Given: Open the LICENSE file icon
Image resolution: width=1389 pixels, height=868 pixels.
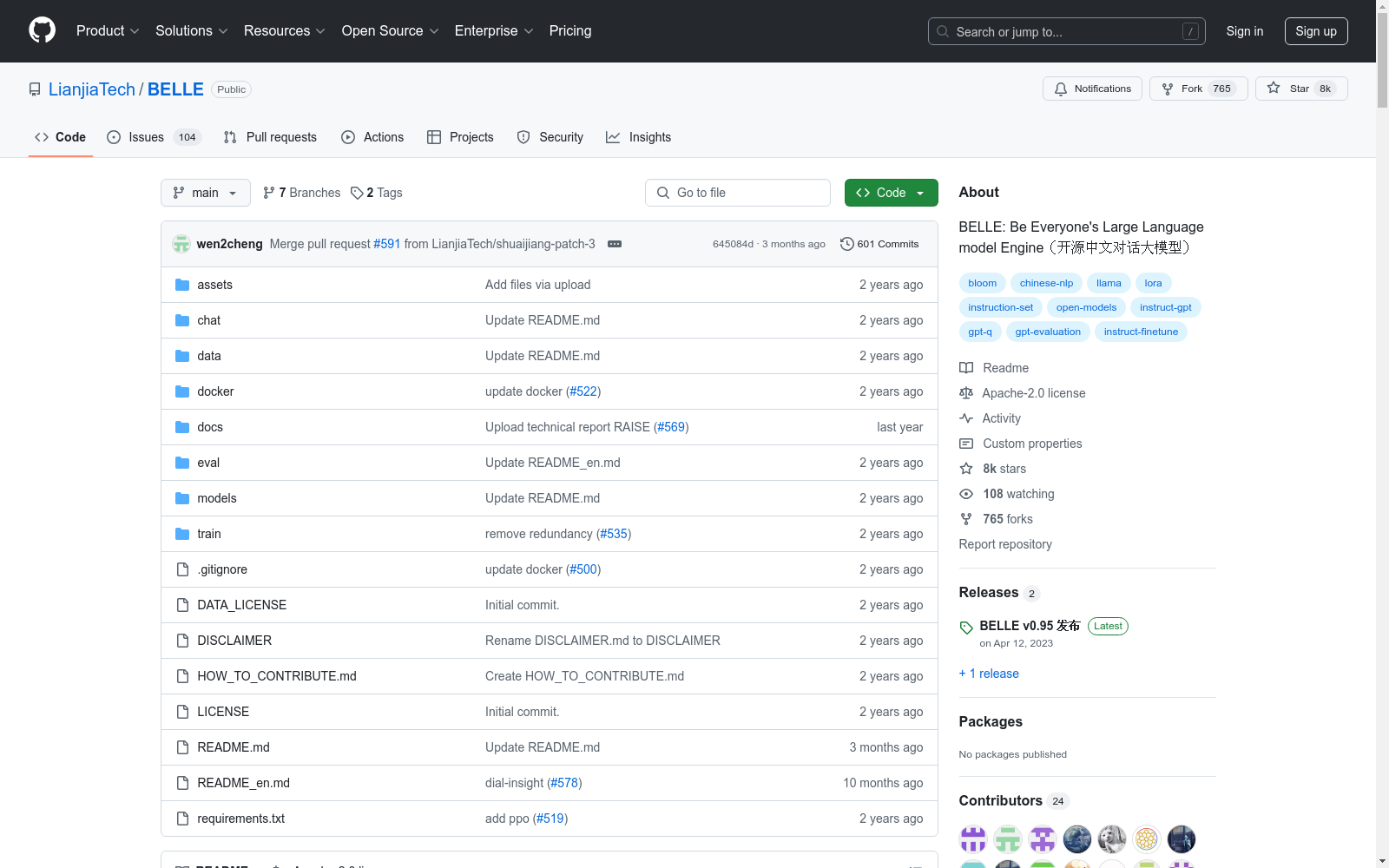Looking at the screenshot, I should pos(182,712).
